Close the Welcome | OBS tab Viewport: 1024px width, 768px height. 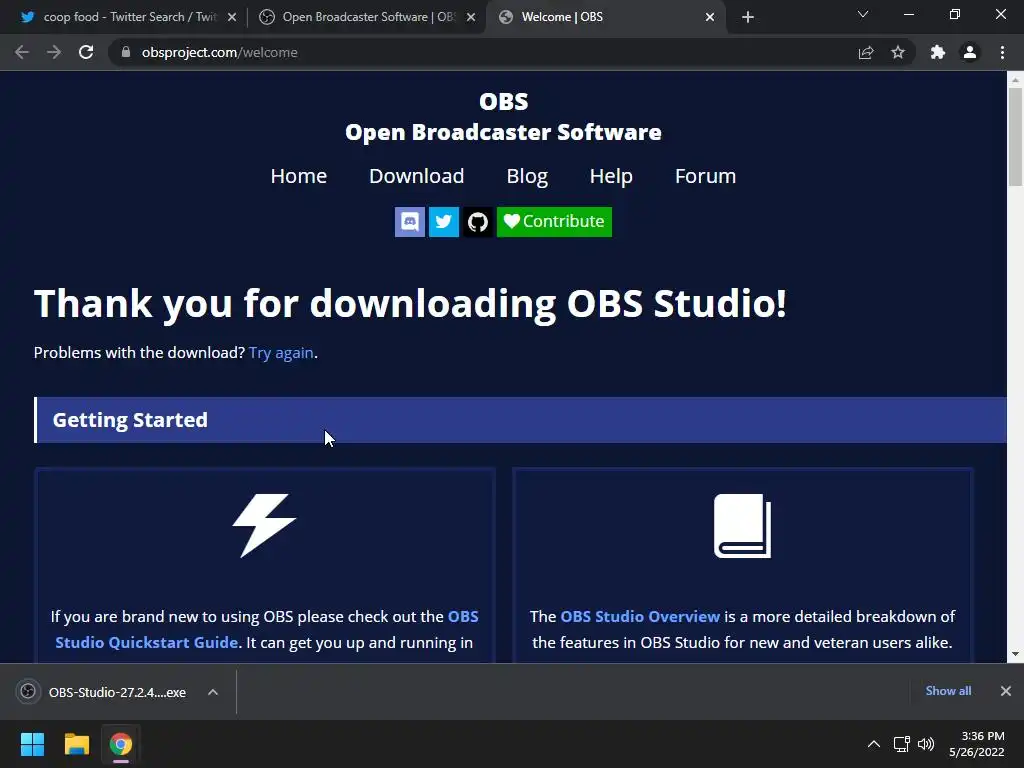pos(710,18)
